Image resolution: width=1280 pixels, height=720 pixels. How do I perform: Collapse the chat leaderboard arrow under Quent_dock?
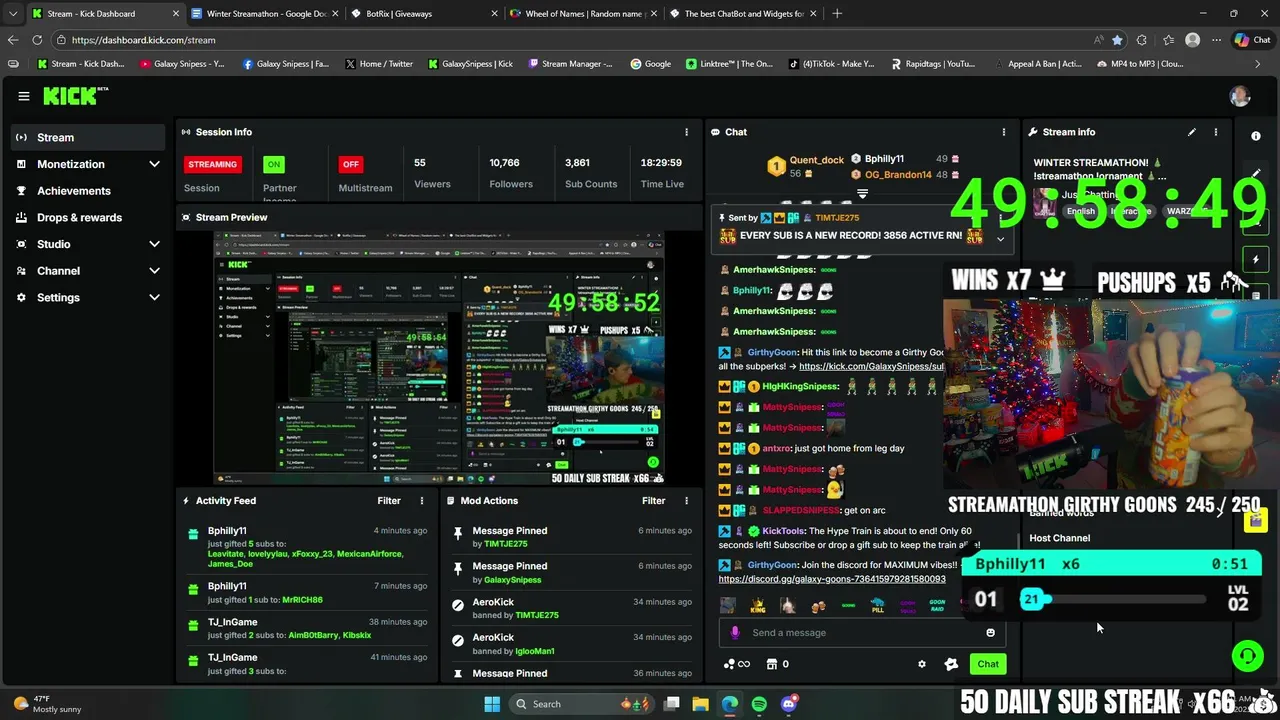(x=862, y=194)
